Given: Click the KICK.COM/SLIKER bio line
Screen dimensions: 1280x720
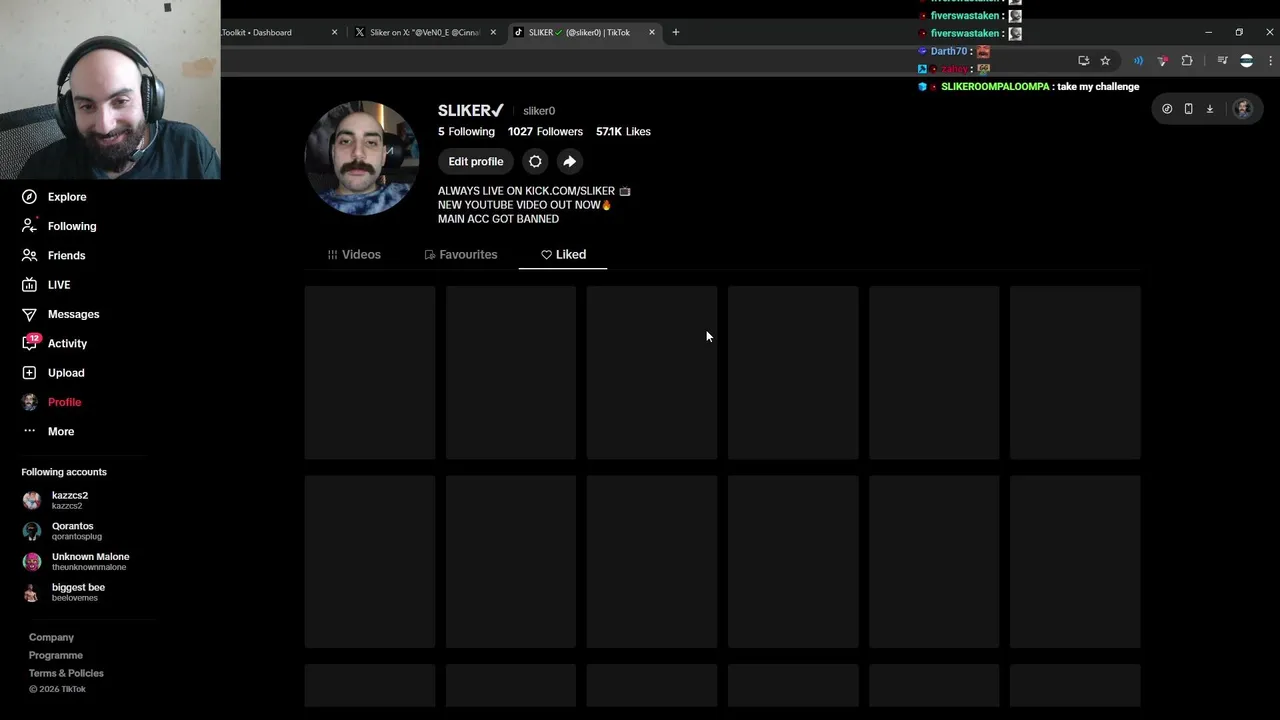Looking at the screenshot, I should (x=534, y=191).
